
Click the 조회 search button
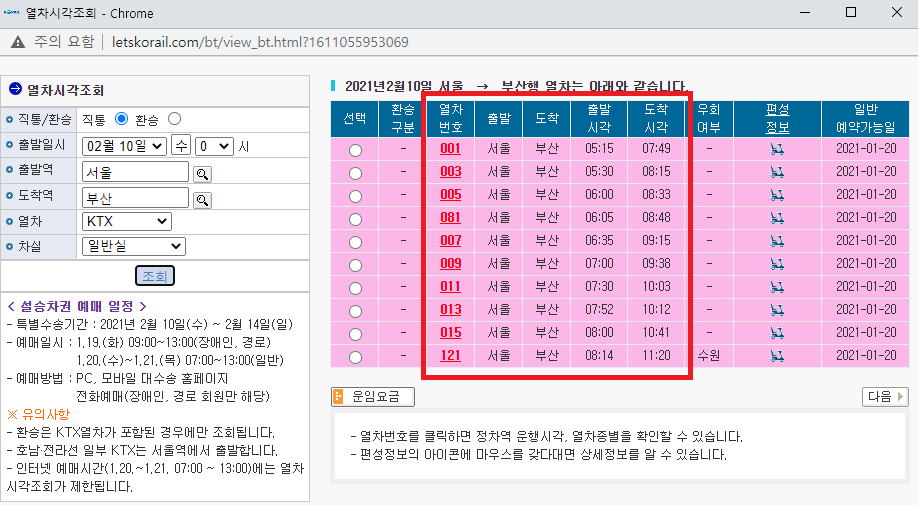(x=155, y=276)
